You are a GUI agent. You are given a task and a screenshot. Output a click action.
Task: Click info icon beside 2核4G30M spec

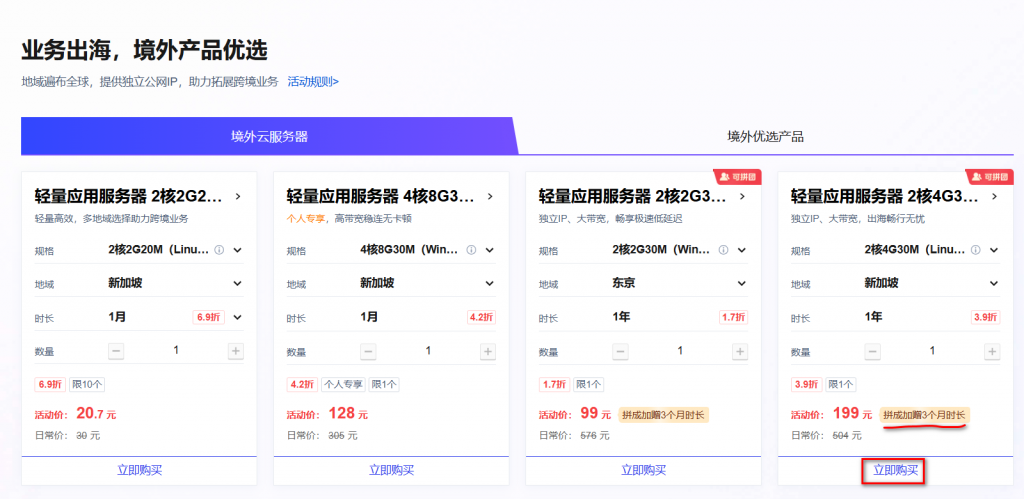[x=975, y=250]
